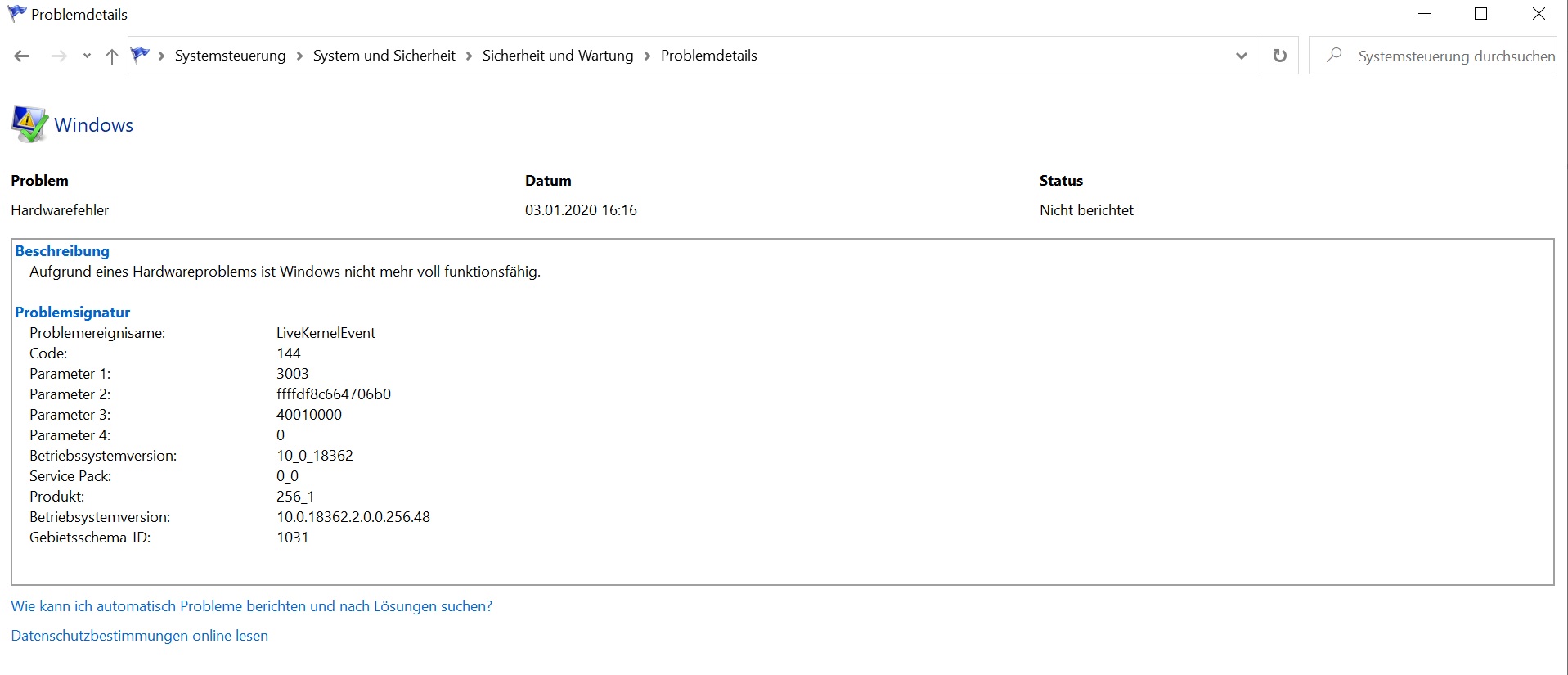
Task: Click the Beschreibung section heading
Action: 62,251
